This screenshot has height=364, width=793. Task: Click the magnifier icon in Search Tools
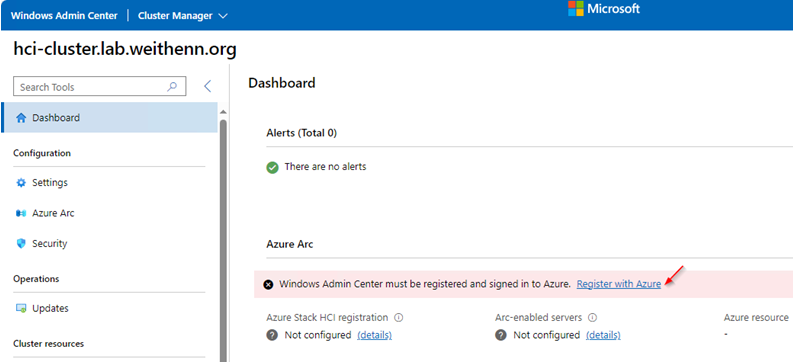[172, 86]
